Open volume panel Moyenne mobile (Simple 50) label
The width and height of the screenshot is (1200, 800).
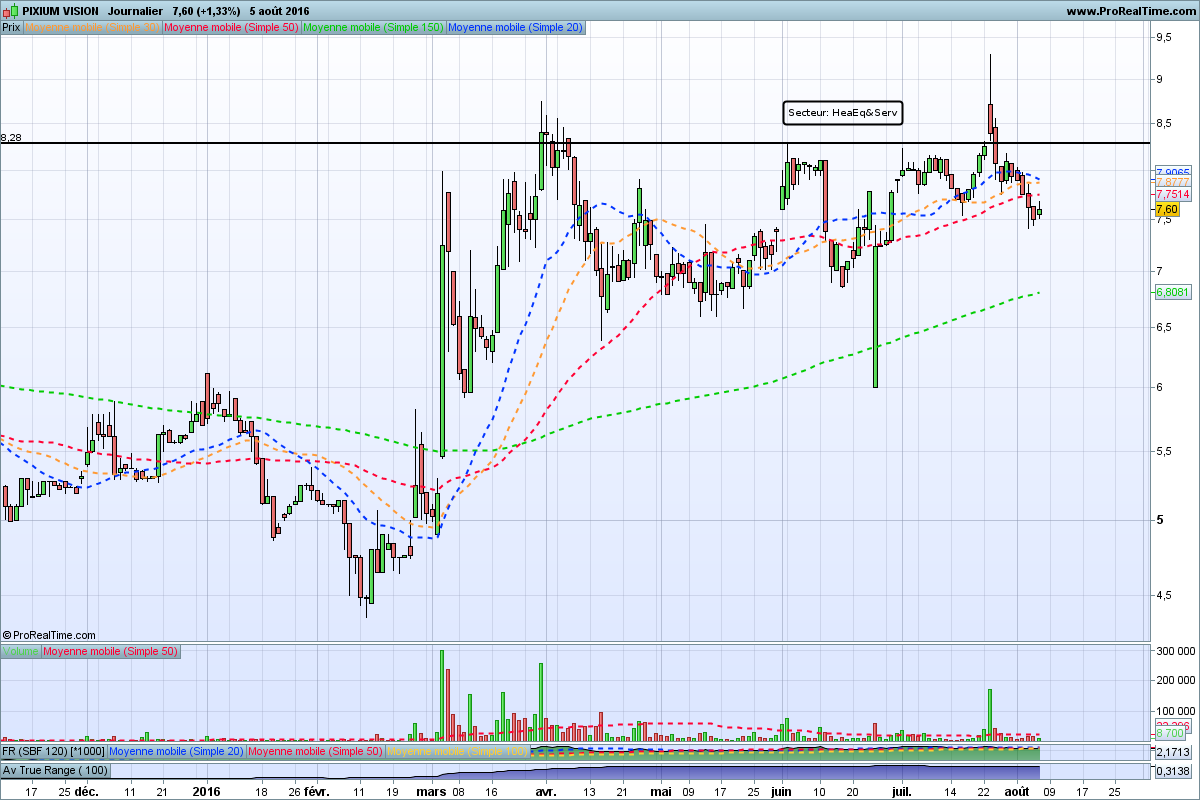pyautogui.click(x=110, y=651)
